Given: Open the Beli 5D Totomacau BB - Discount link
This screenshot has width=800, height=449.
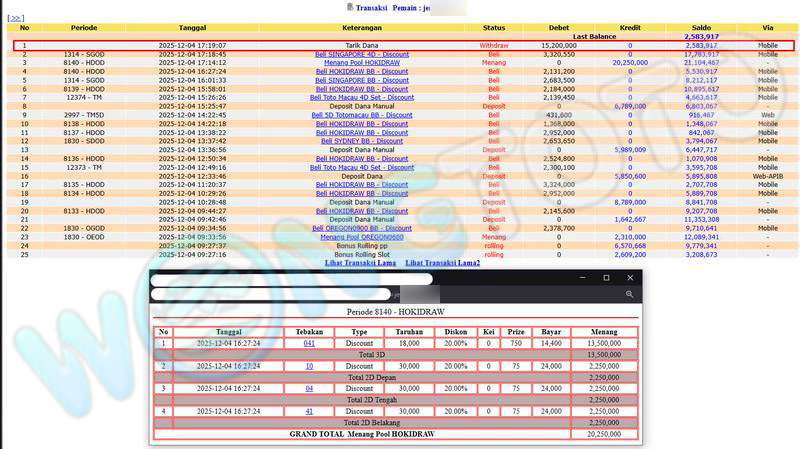Looking at the screenshot, I should tap(361, 115).
